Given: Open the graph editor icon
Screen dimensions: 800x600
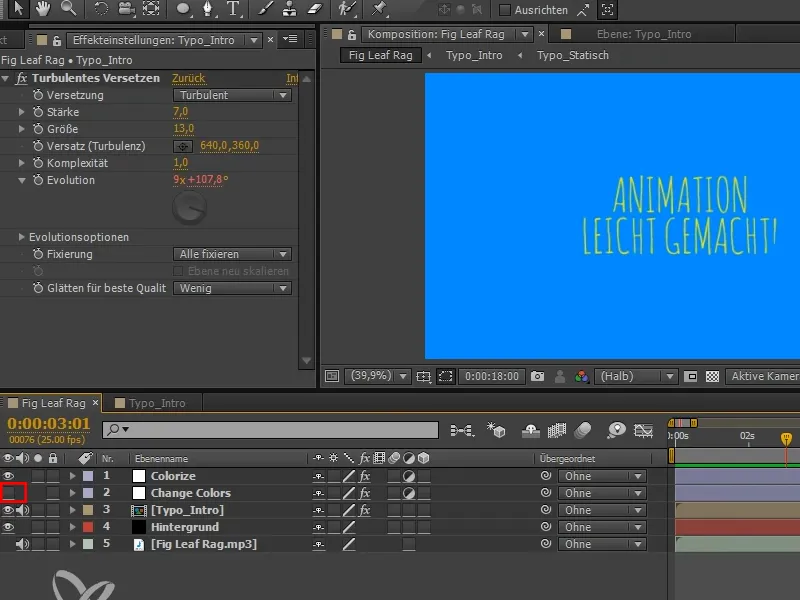Looking at the screenshot, I should coord(643,431).
